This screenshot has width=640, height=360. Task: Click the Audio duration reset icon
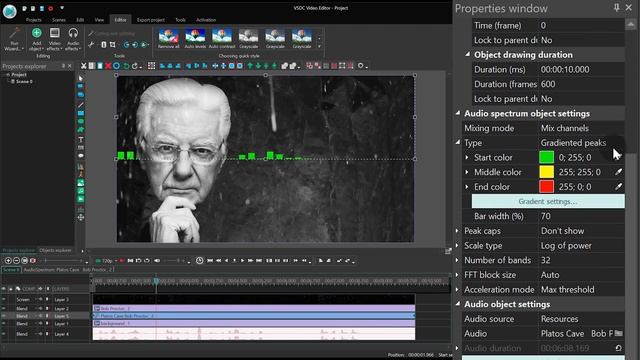[x=618, y=348]
